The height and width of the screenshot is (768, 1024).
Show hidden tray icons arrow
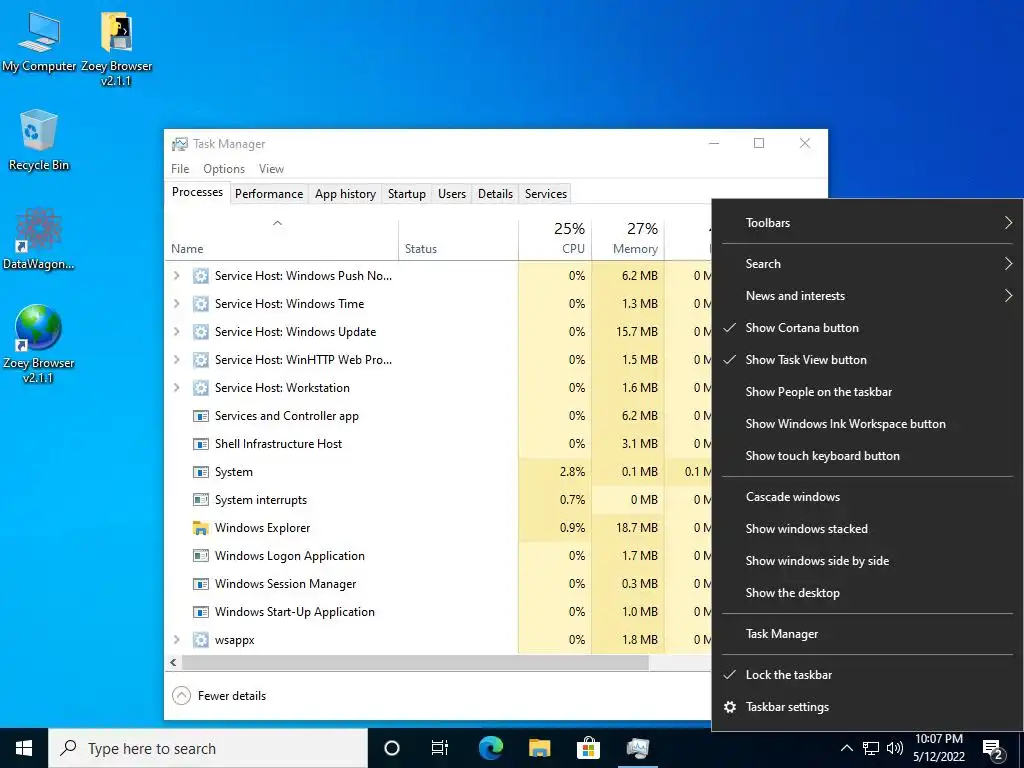(846, 748)
